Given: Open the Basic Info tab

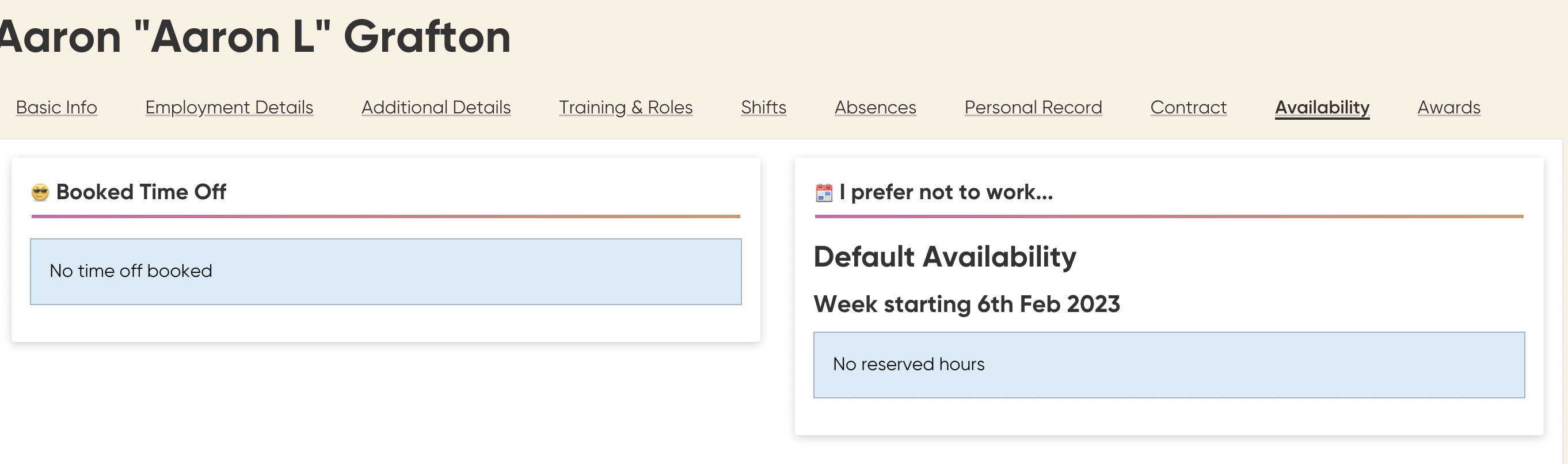Looking at the screenshot, I should coord(56,107).
